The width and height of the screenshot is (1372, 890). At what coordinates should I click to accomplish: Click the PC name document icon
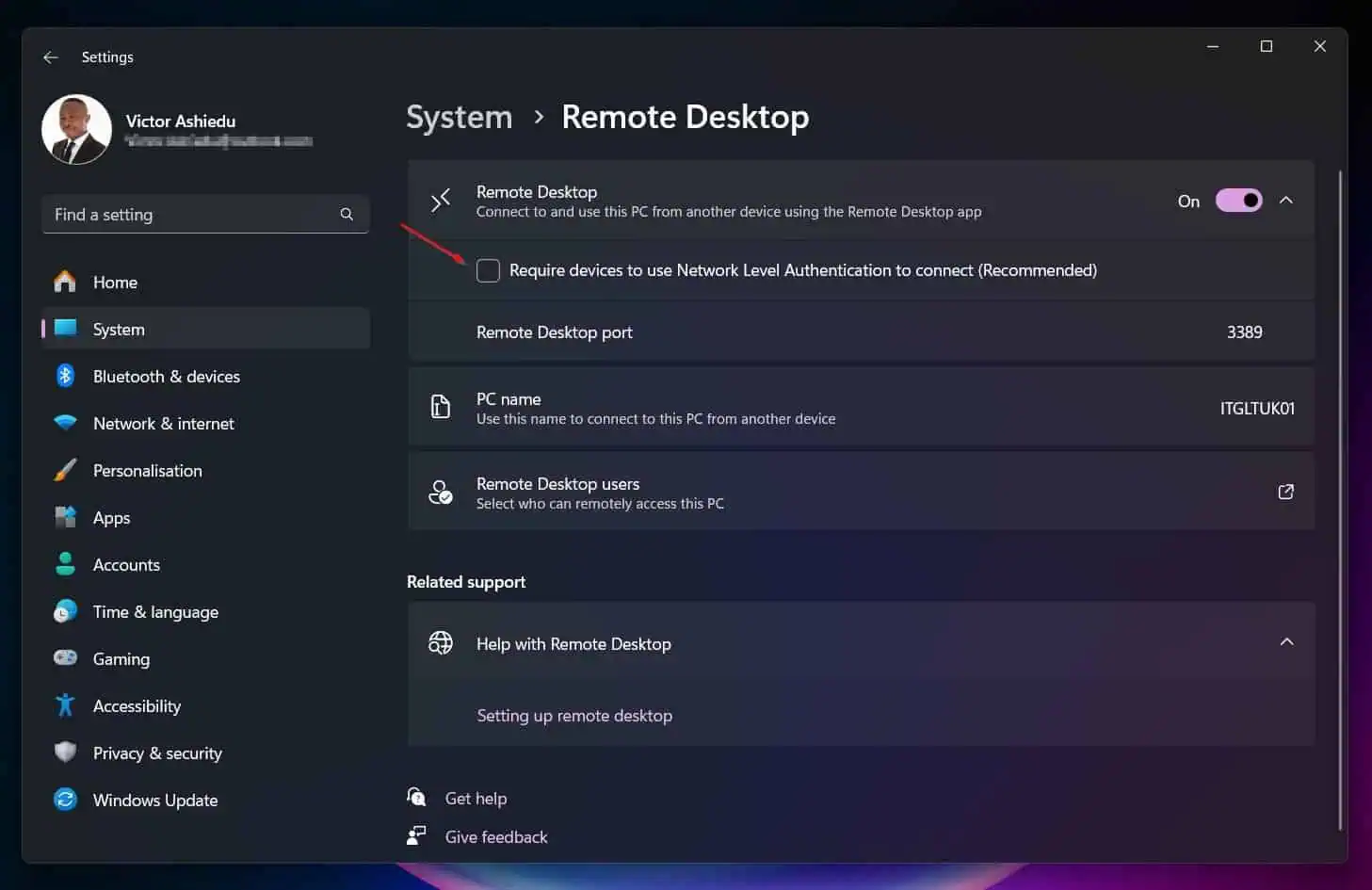click(x=441, y=407)
